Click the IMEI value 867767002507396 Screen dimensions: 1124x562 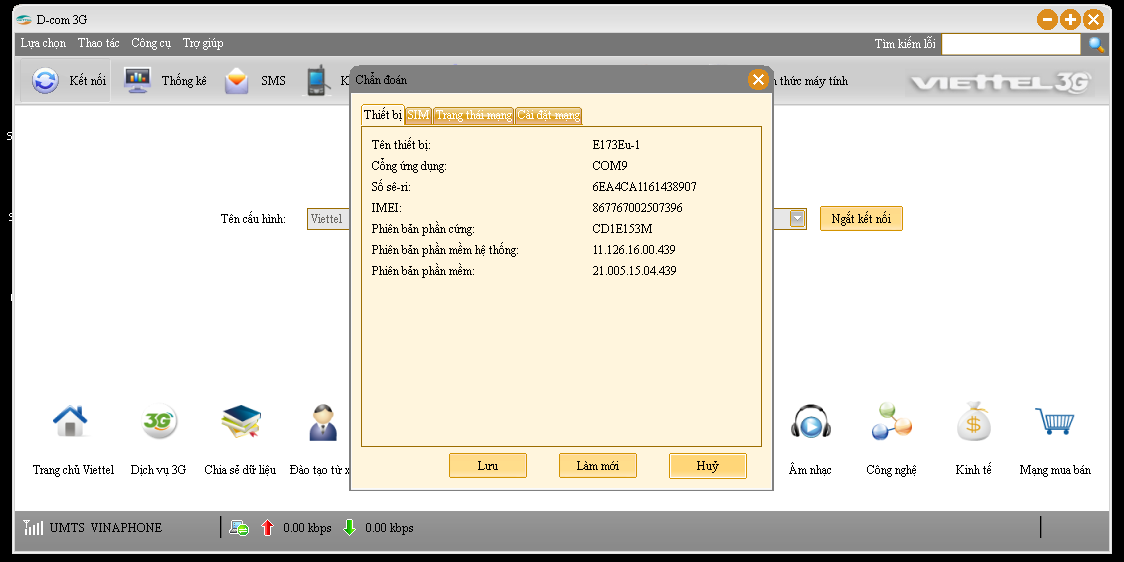click(x=637, y=208)
